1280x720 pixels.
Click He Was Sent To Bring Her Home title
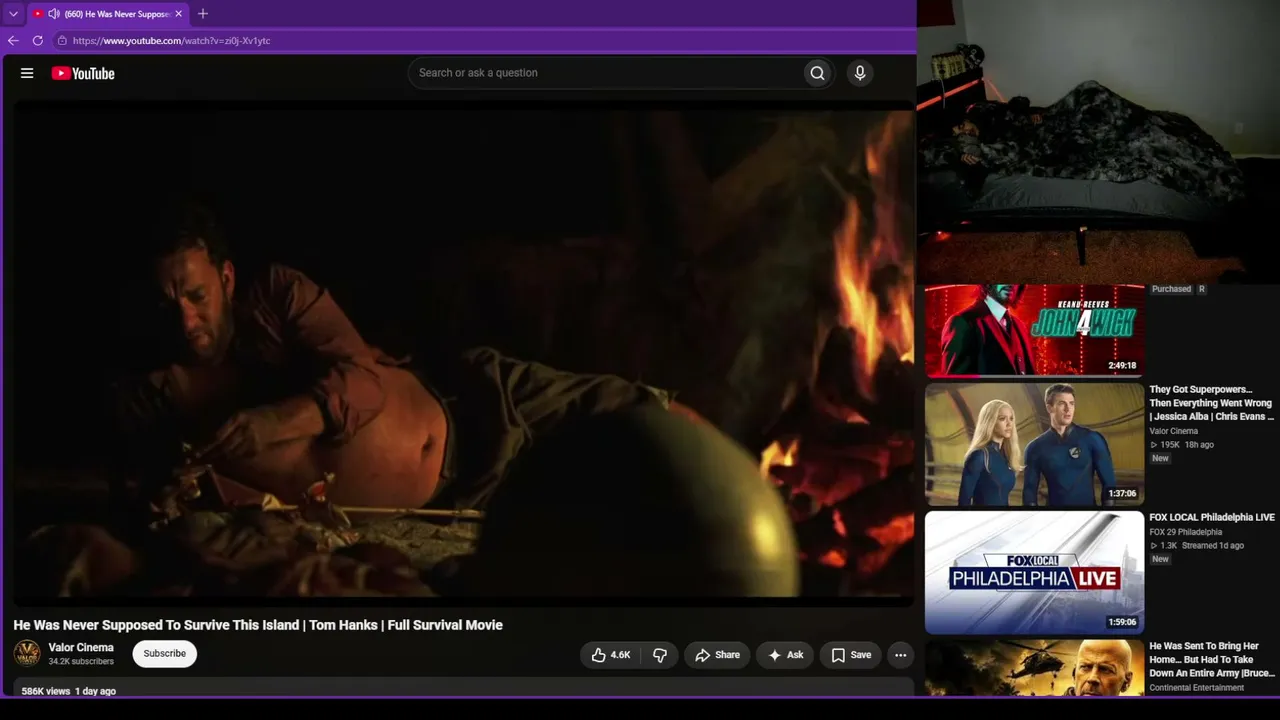pos(1212,660)
